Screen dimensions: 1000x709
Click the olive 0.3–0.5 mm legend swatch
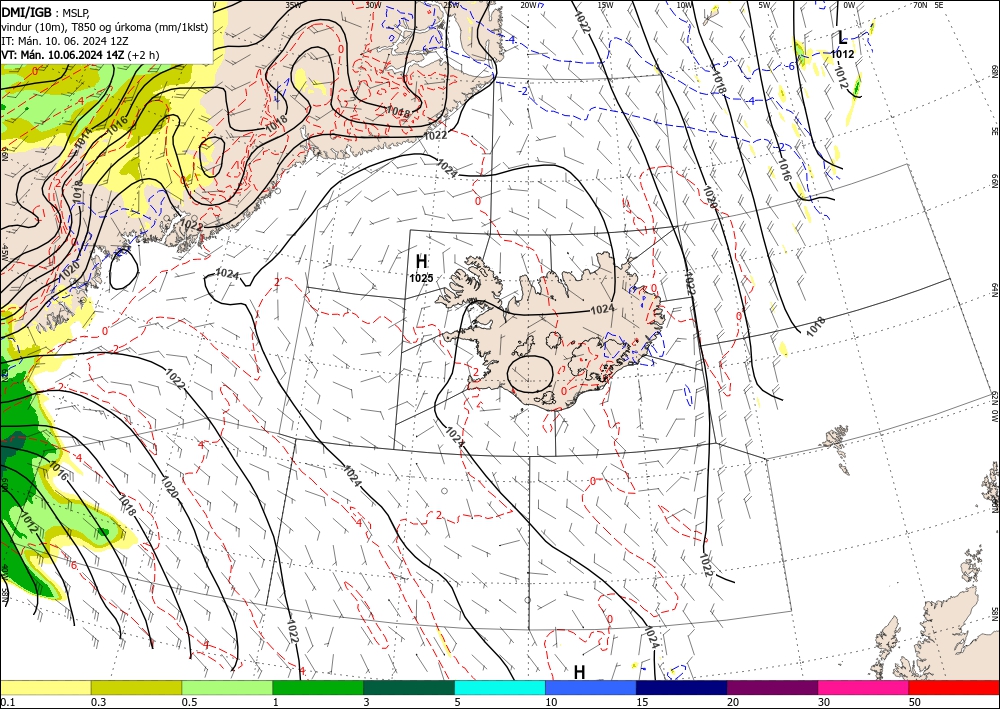(x=136, y=687)
